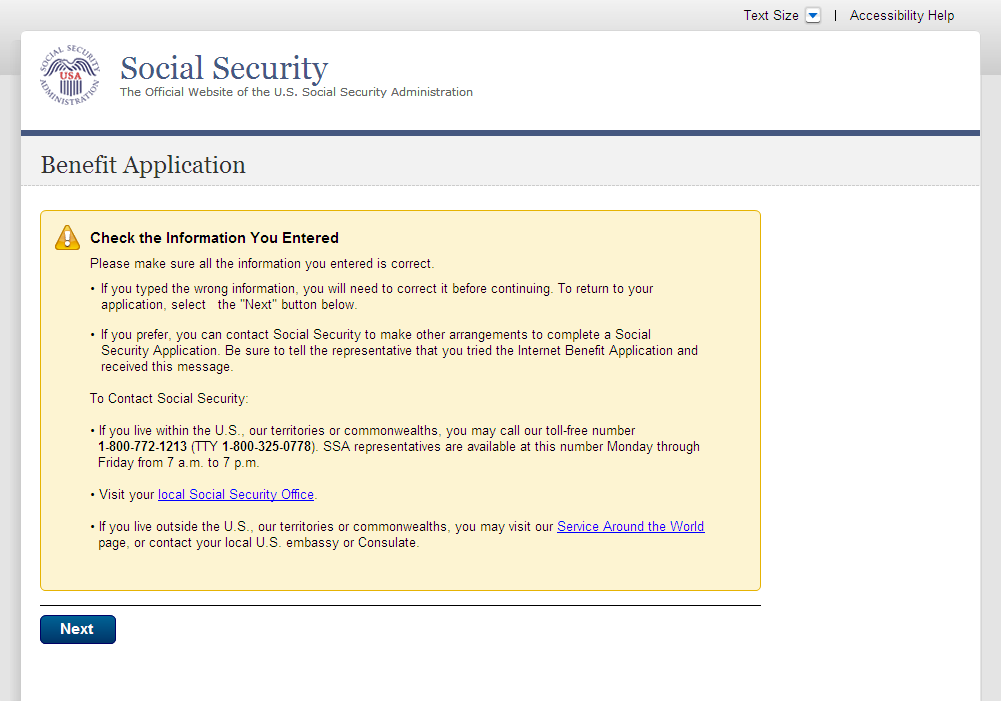Click the Text Size label

click(770, 16)
